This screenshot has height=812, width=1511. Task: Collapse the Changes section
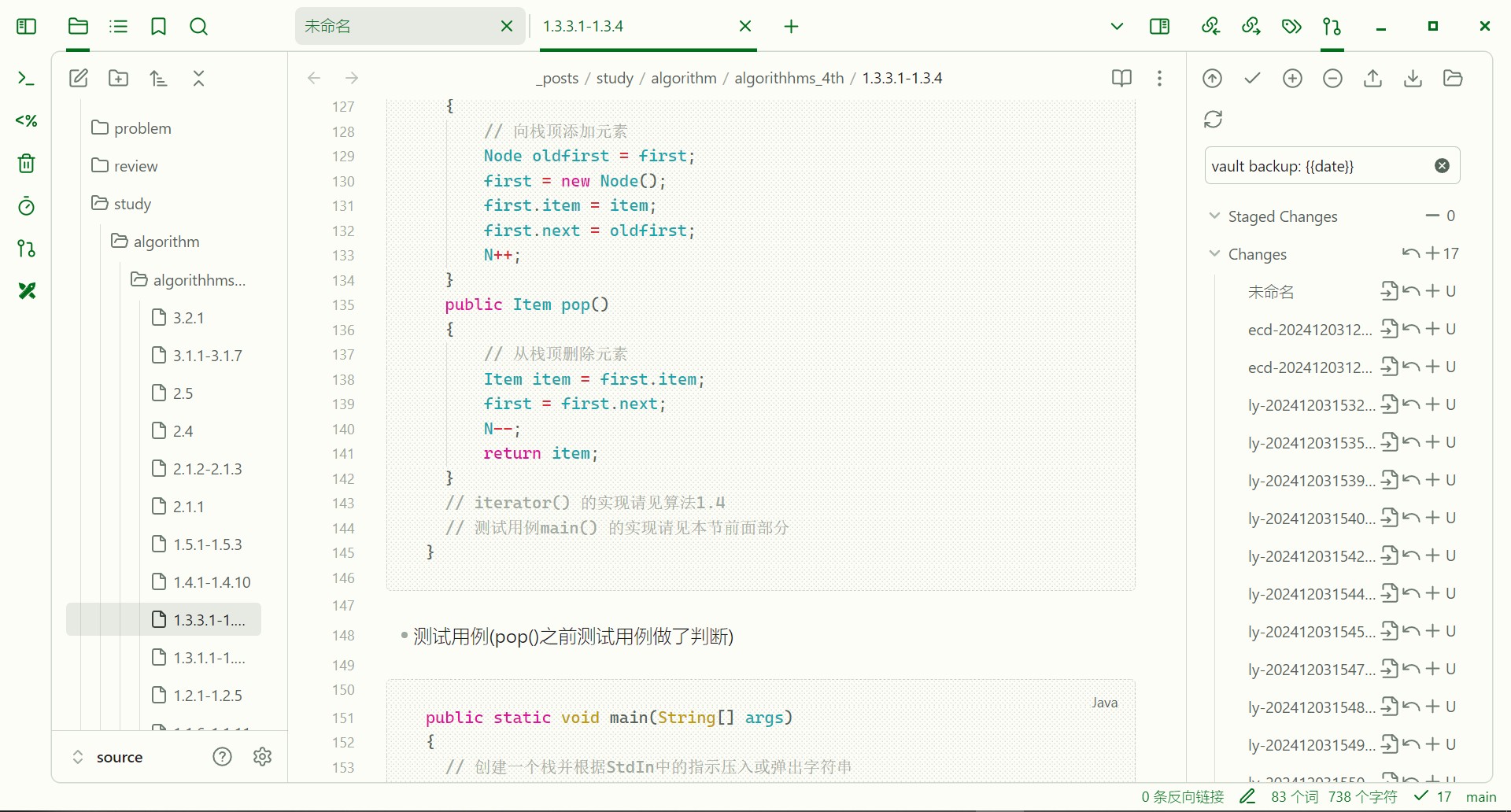pos(1214,253)
